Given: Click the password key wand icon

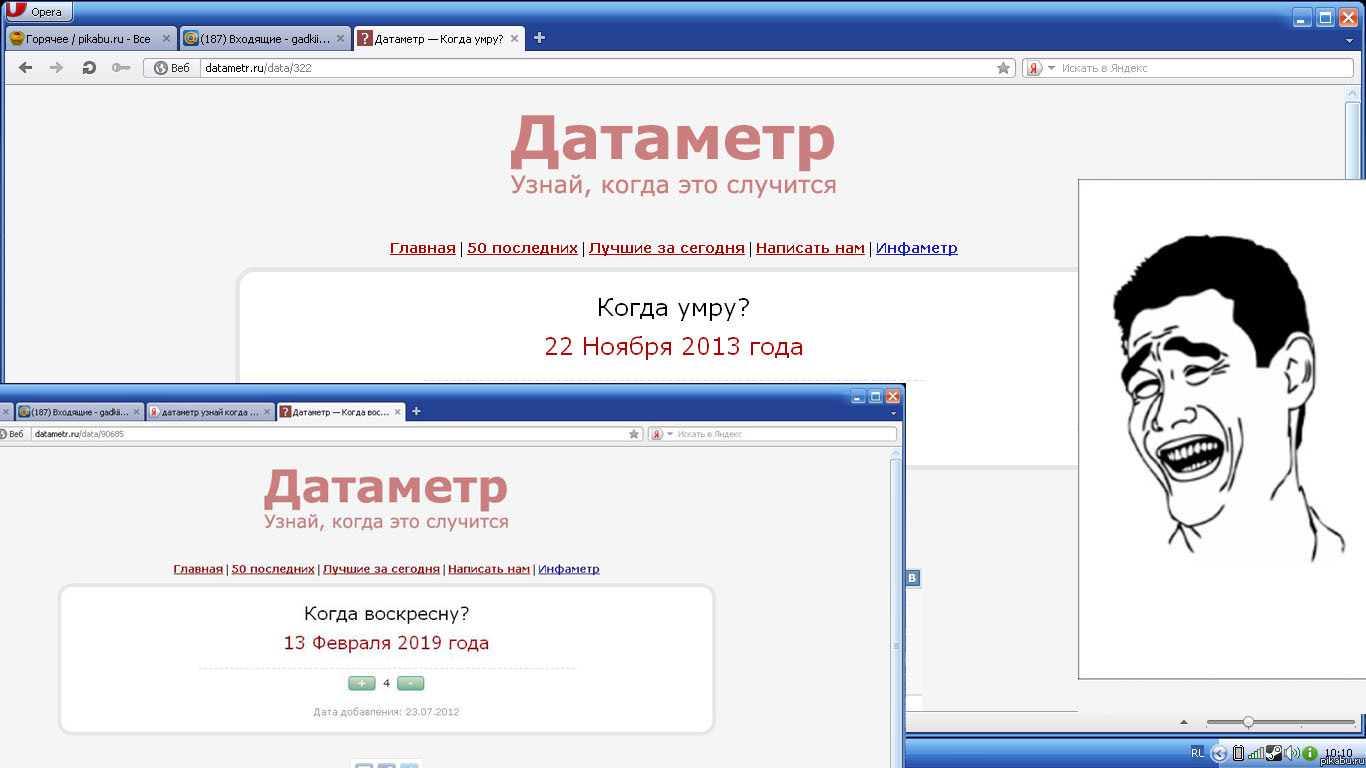Looking at the screenshot, I should (x=121, y=68).
